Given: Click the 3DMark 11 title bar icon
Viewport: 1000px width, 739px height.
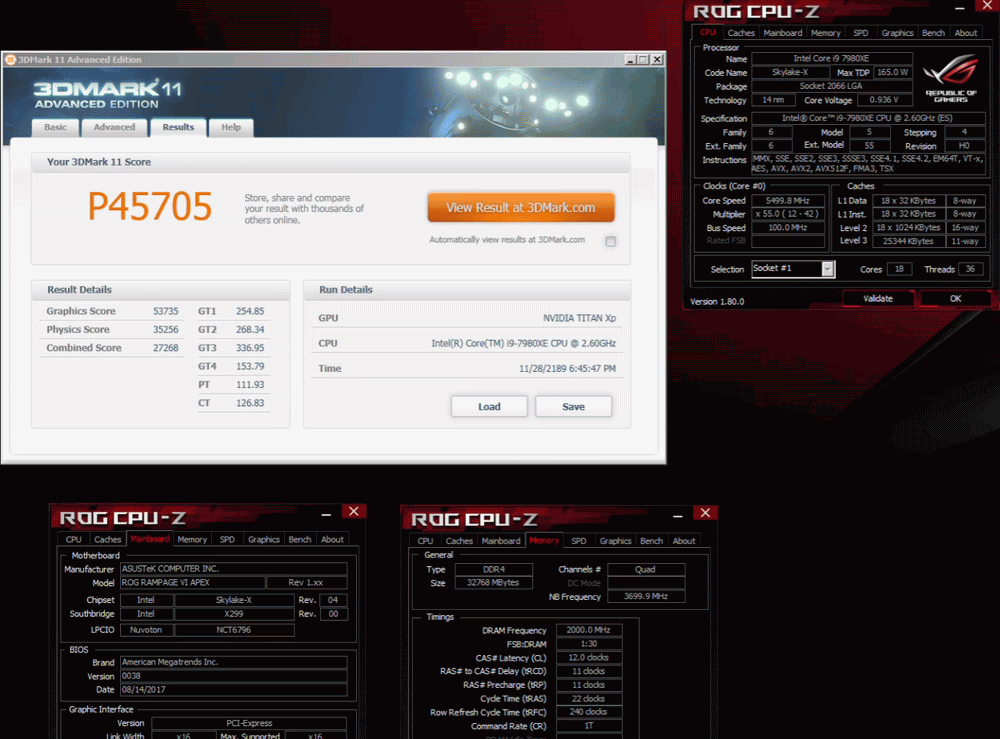Looking at the screenshot, I should click(x=10, y=59).
